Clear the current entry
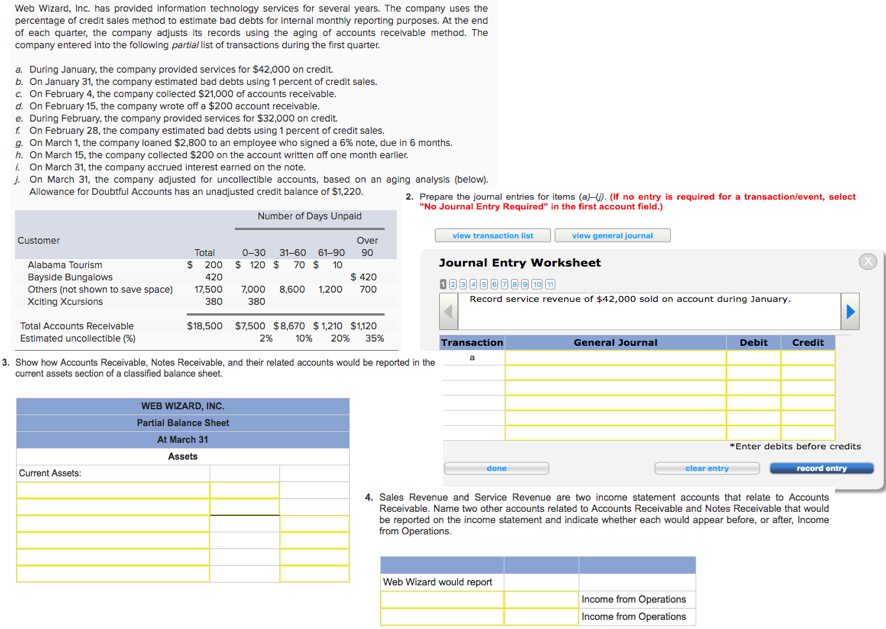Viewport: 886px width, 629px height. [x=707, y=468]
